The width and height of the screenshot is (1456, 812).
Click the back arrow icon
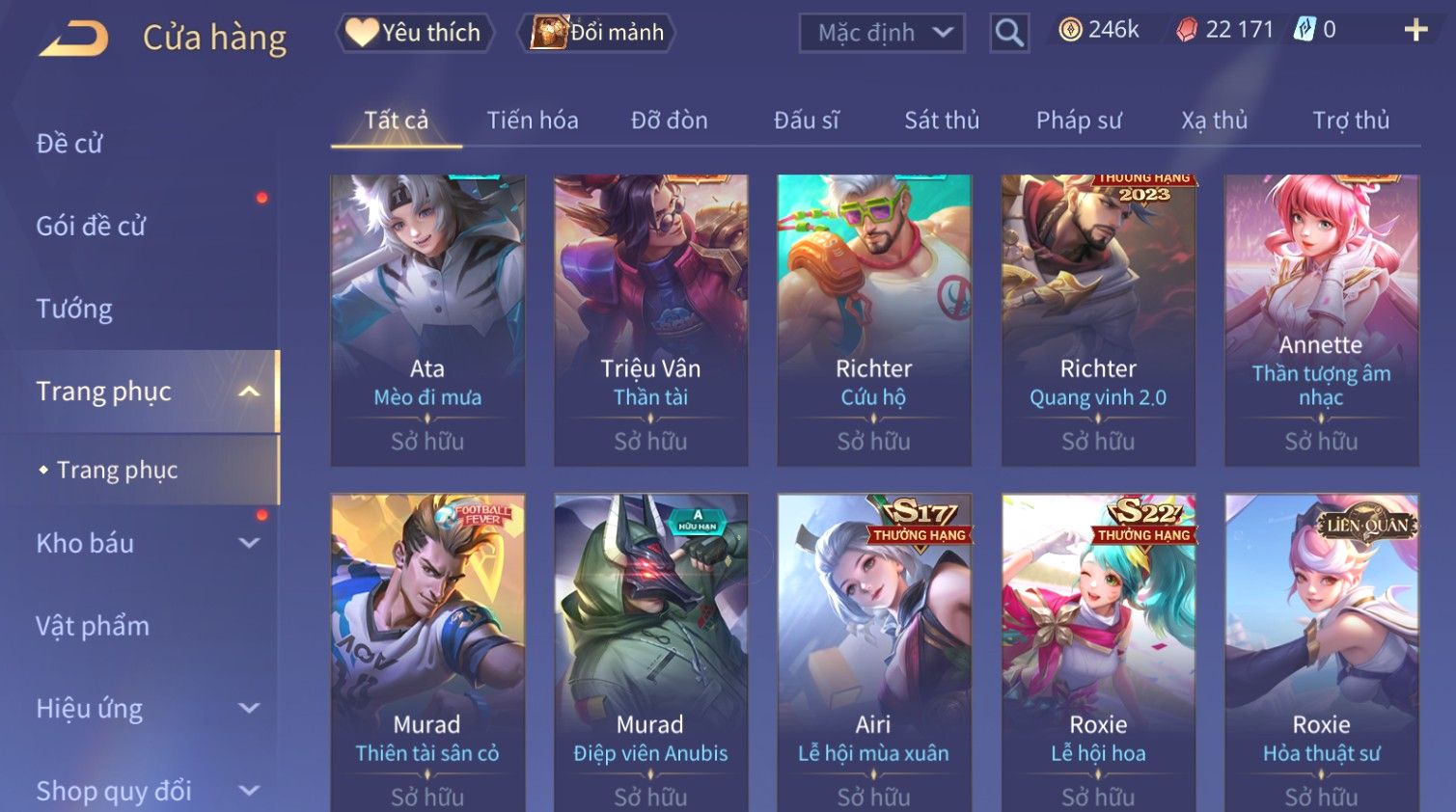point(73,39)
